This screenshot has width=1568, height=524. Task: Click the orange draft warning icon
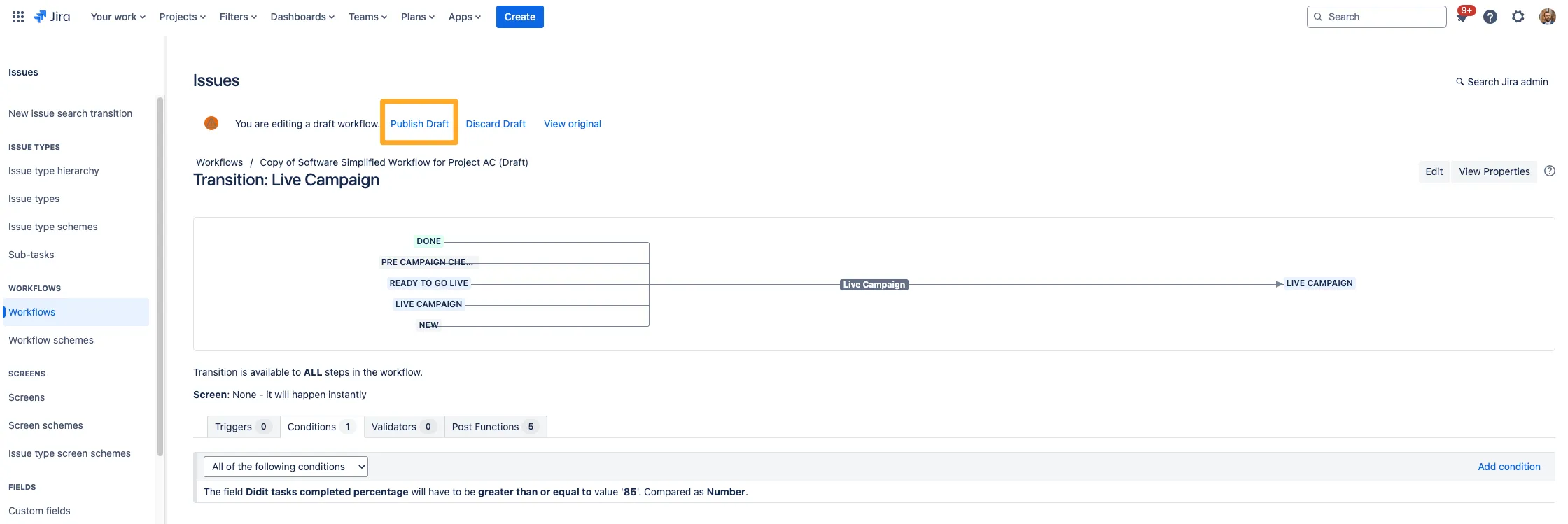(211, 123)
